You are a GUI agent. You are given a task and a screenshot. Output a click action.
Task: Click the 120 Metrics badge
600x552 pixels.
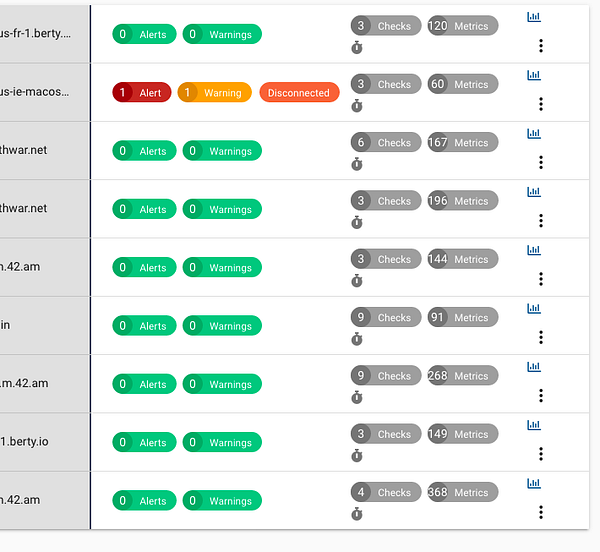point(463,26)
